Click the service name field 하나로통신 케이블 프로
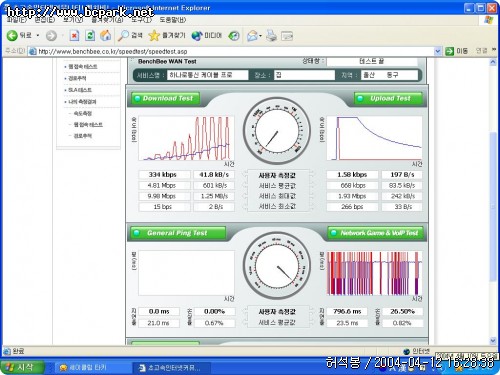 coord(208,75)
